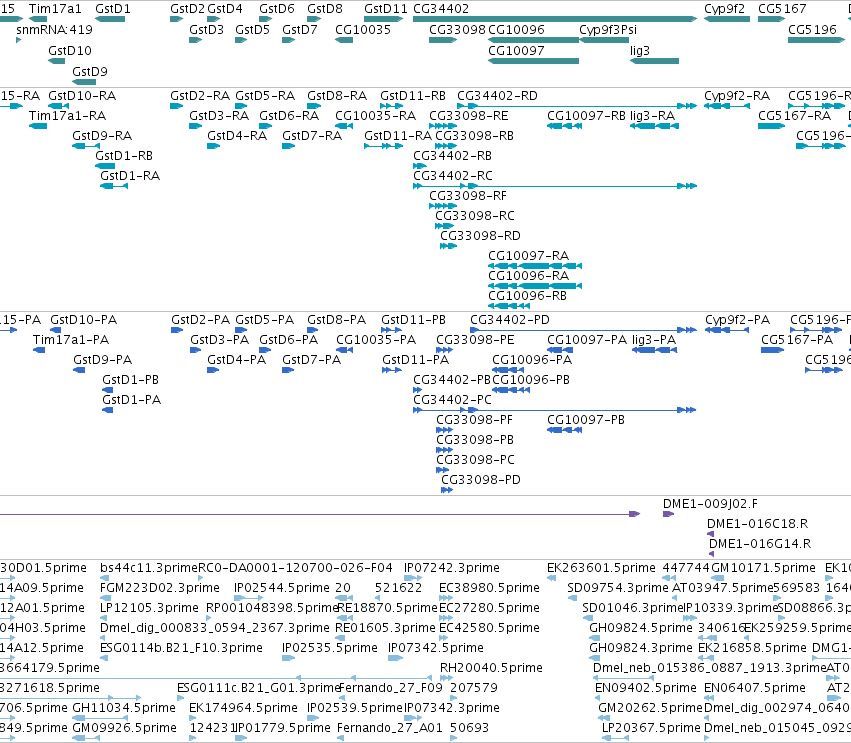Click EST IP02544.5prime
This screenshot has width=851, height=743.
coord(249,598)
